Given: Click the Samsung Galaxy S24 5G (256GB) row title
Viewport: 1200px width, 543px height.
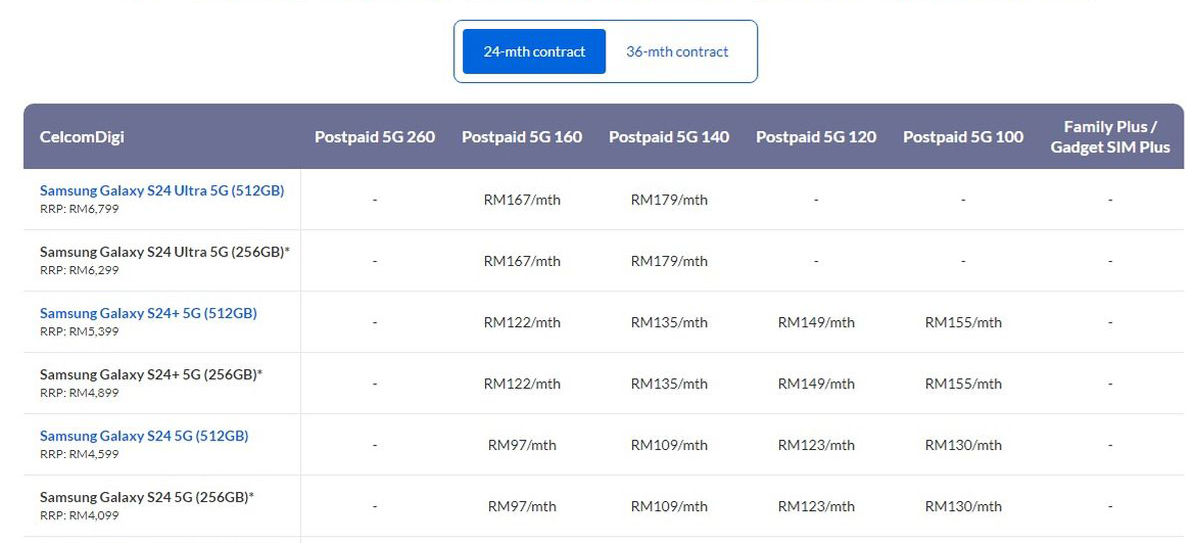Looking at the screenshot, I should point(146,497).
